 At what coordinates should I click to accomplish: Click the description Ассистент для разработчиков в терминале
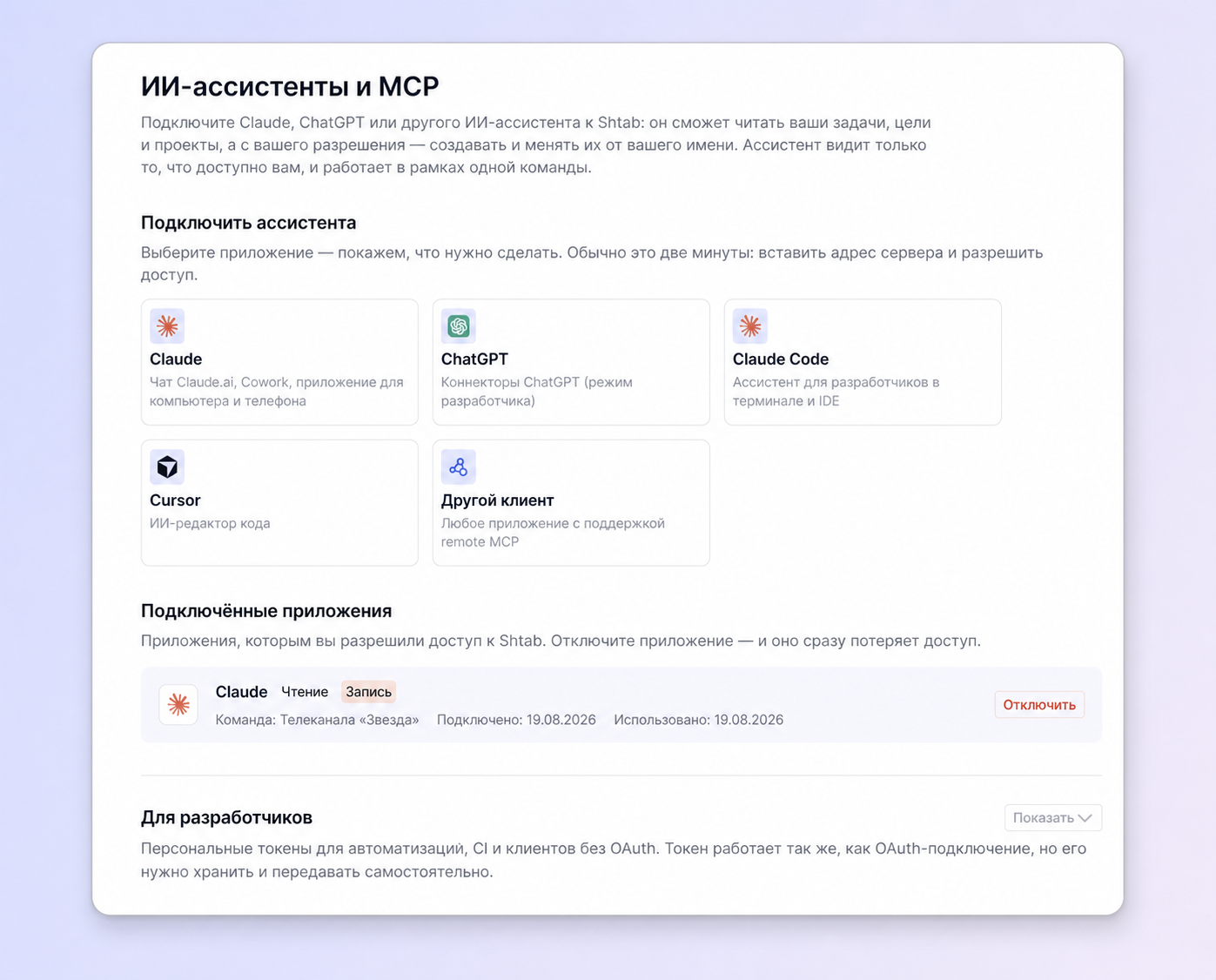(x=836, y=392)
